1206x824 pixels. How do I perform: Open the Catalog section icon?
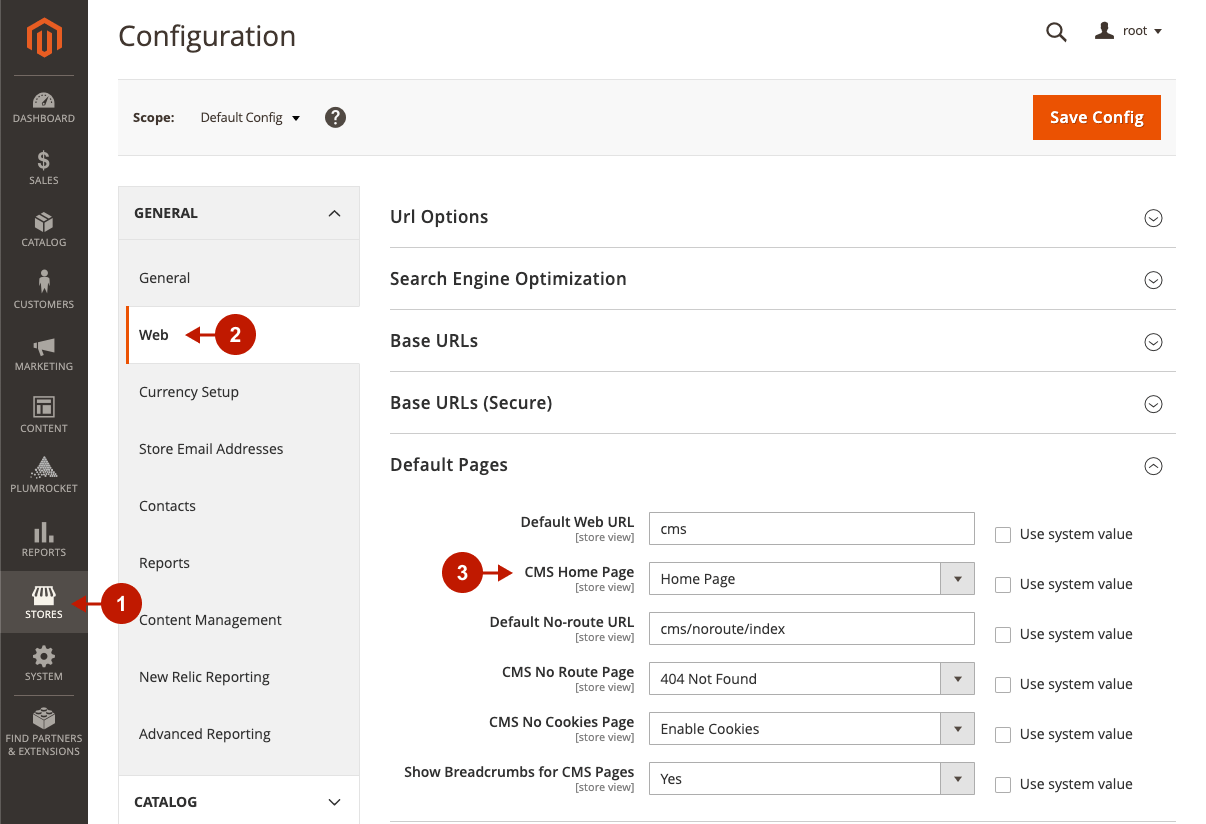point(43,231)
